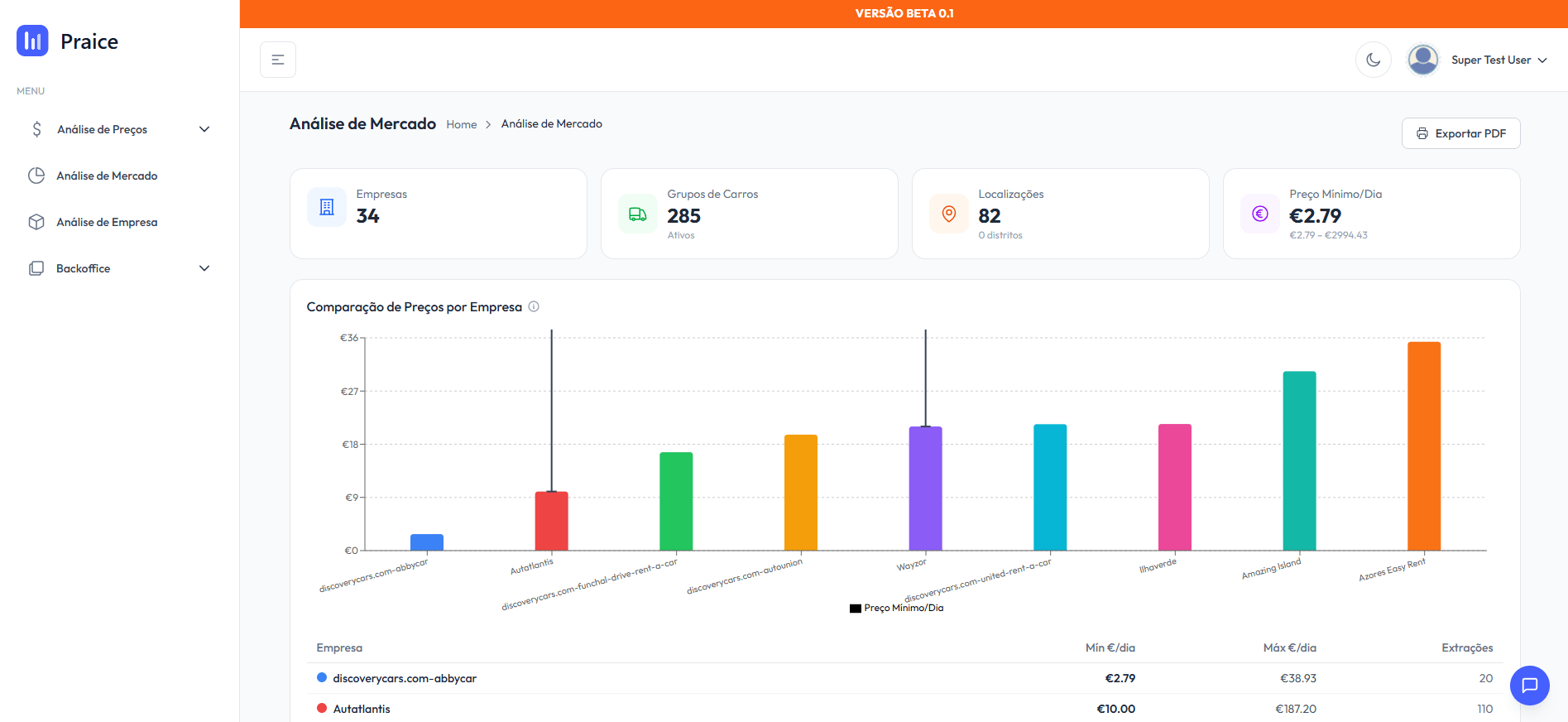
Task: Click the Localizações map pin icon
Action: 949,214
